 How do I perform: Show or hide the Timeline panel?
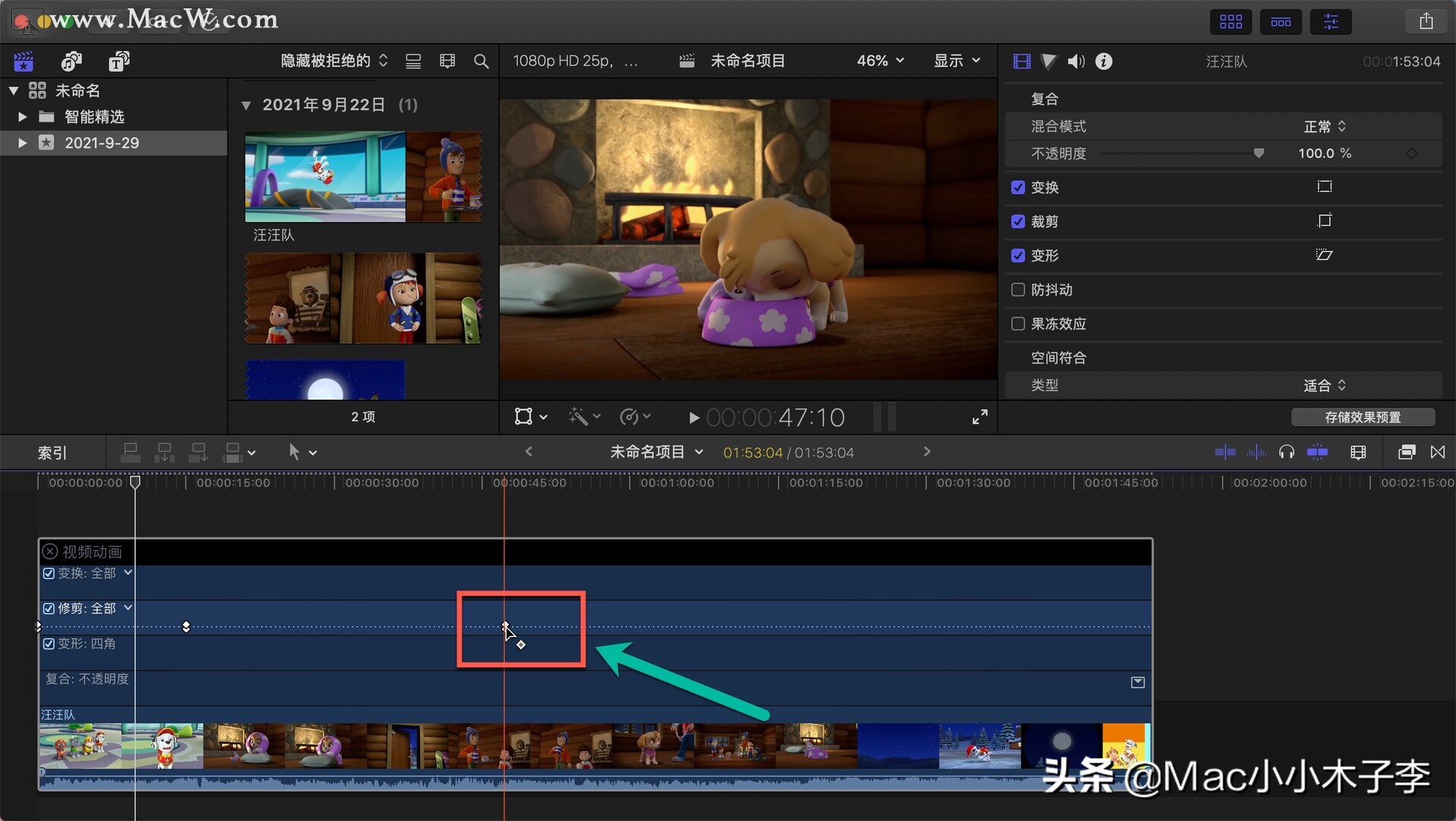point(1281,22)
